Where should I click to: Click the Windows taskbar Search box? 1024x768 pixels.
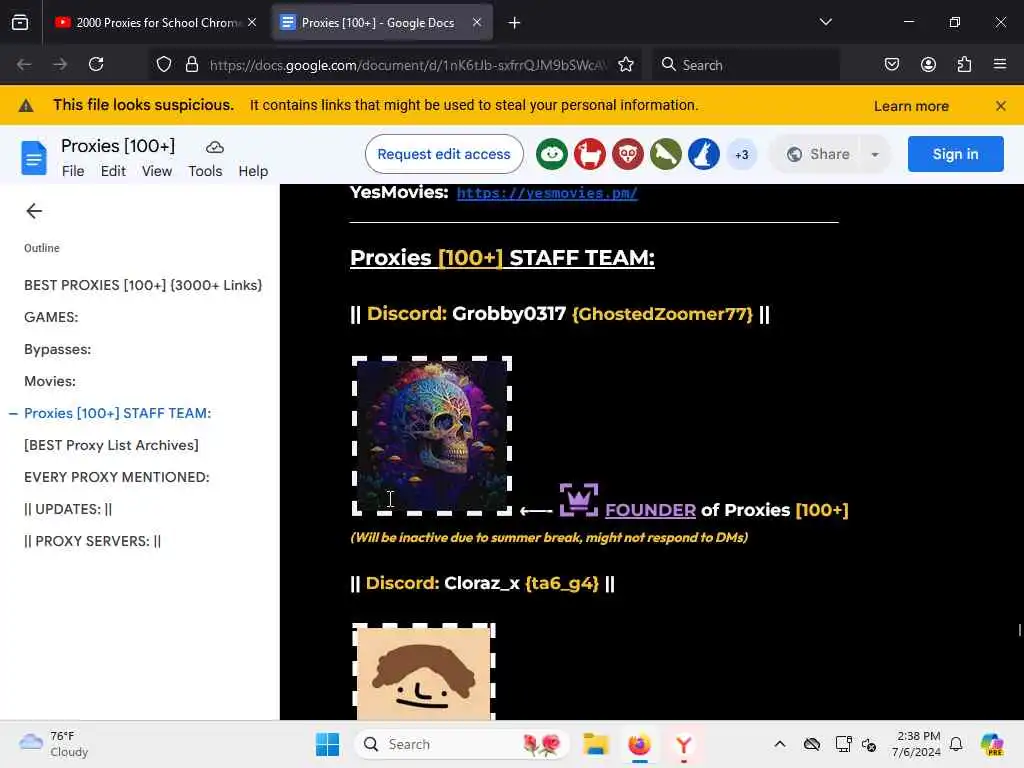[x=462, y=744]
